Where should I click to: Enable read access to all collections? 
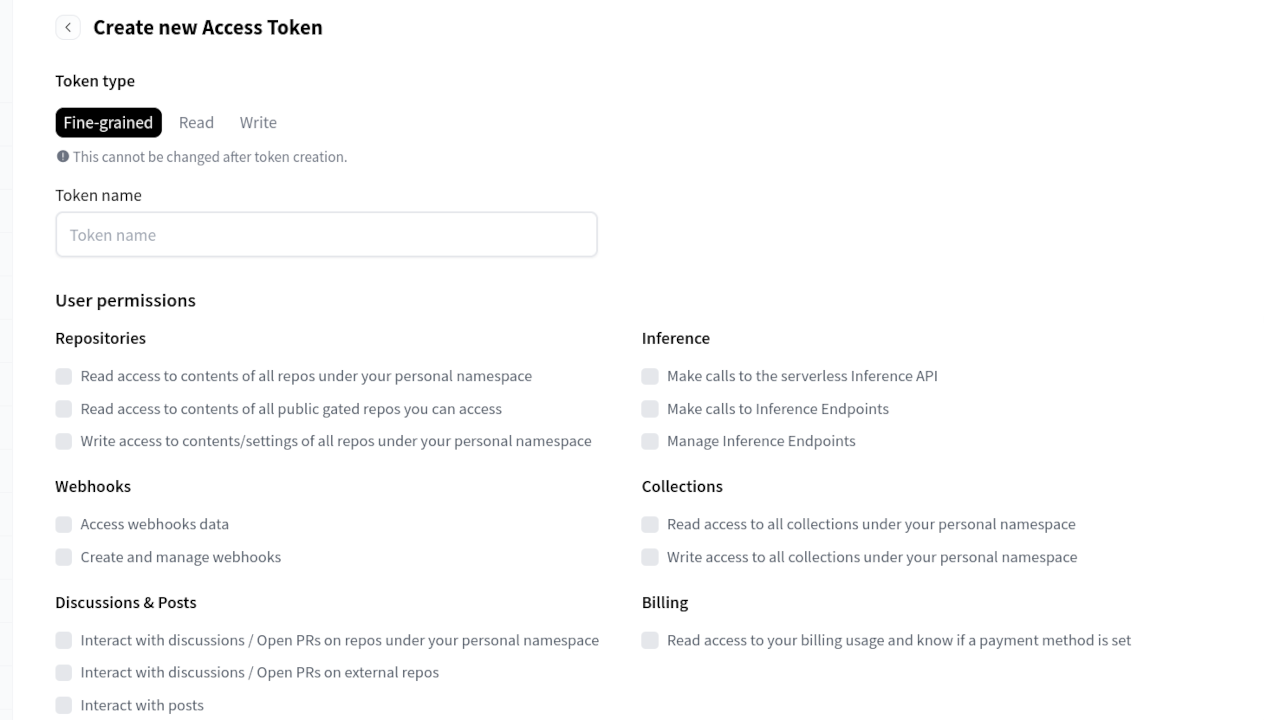(650, 524)
